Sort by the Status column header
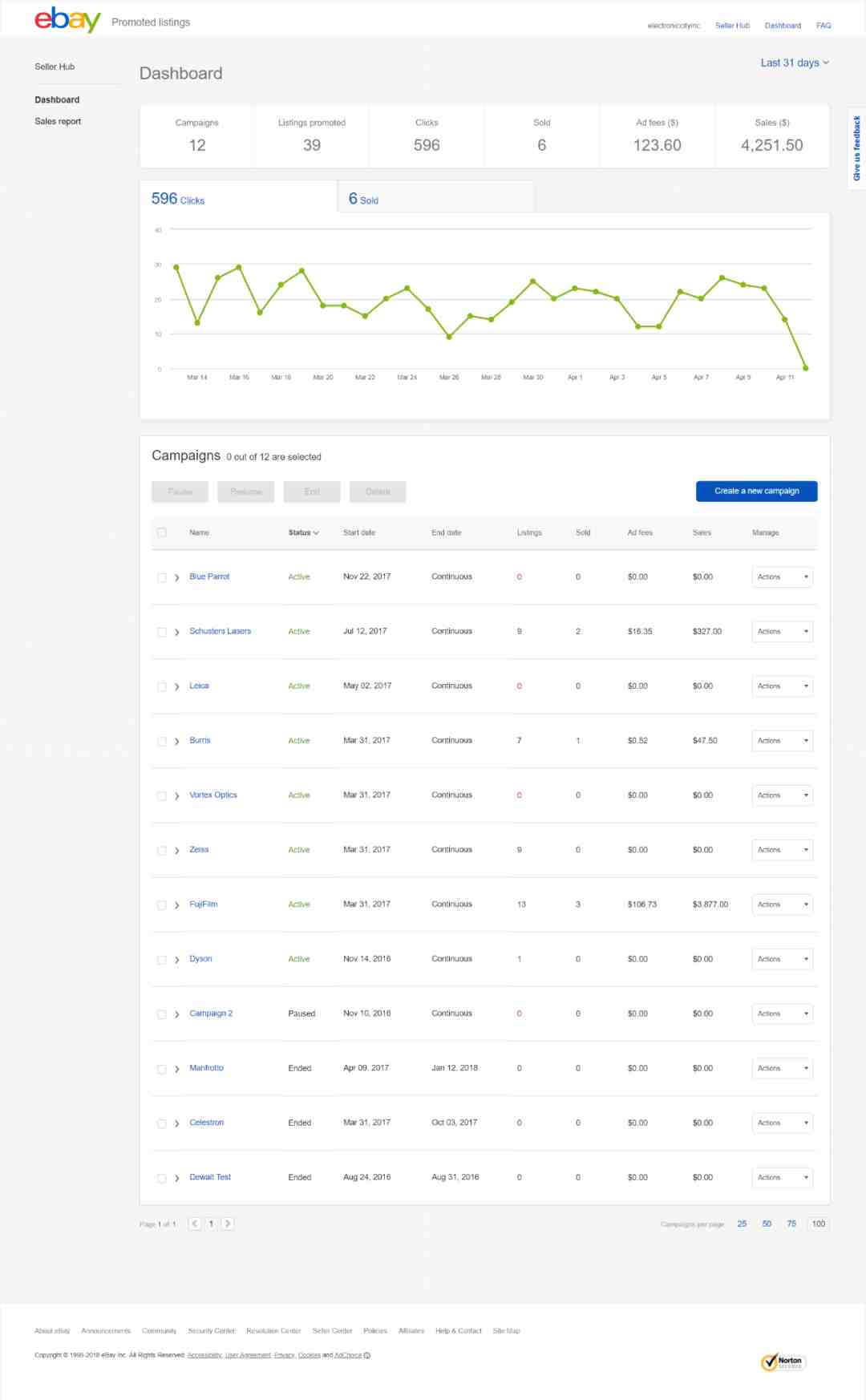 [x=304, y=532]
